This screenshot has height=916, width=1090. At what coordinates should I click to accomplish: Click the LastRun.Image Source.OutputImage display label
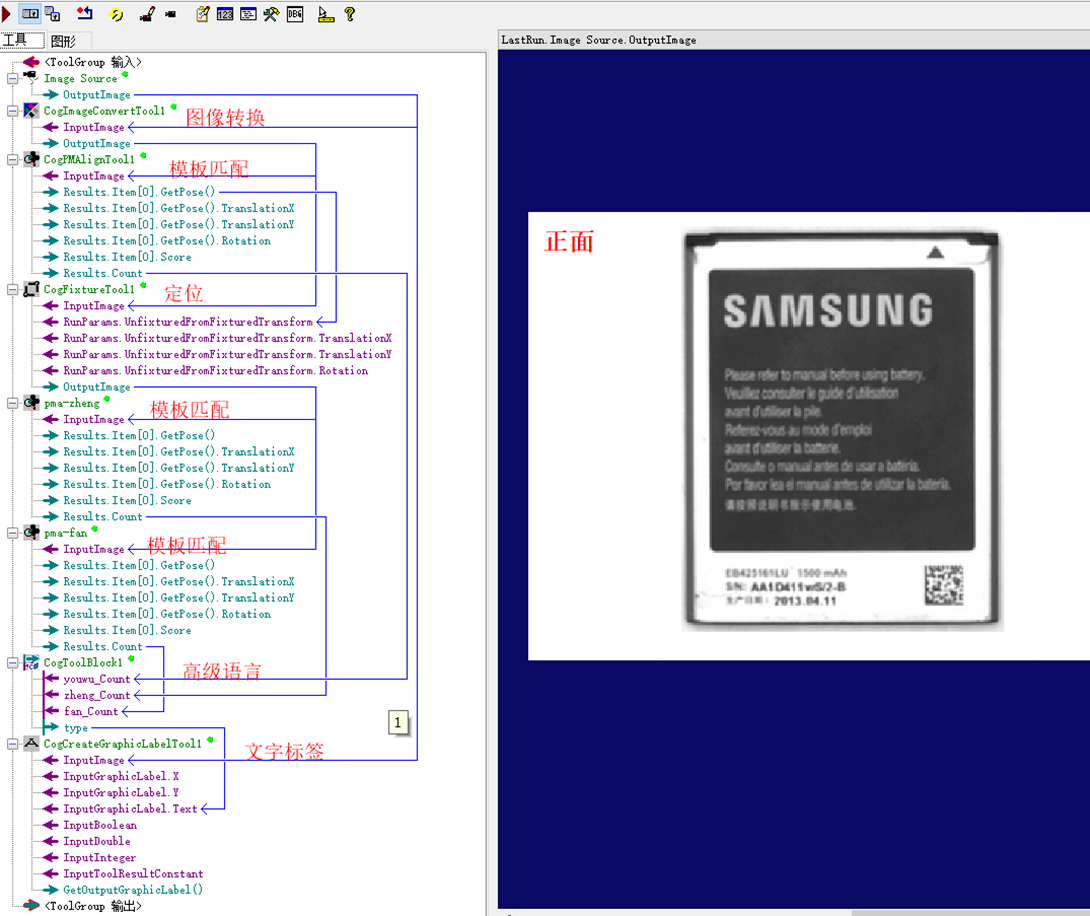click(x=599, y=40)
